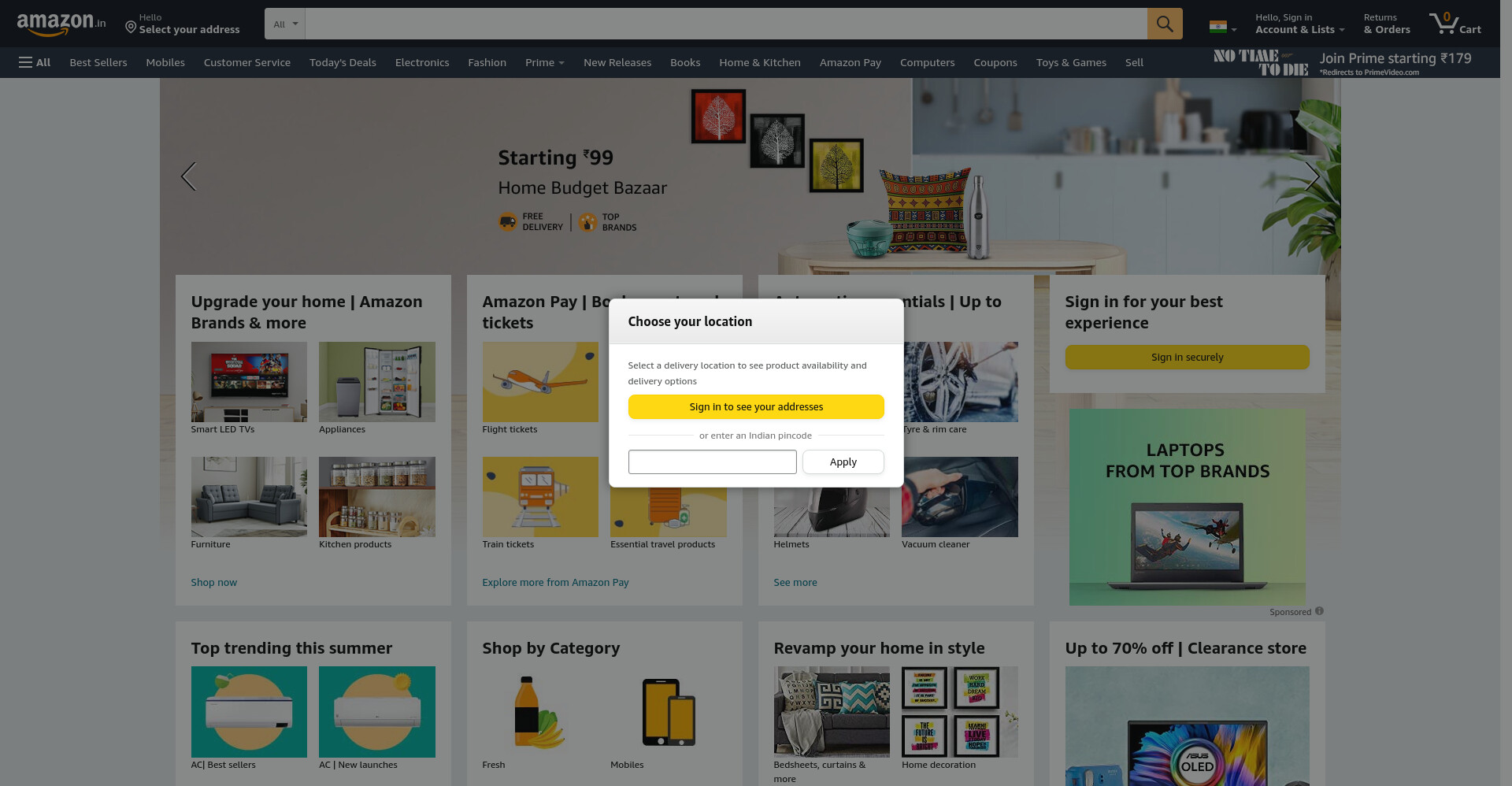This screenshot has height=786, width=1512.
Task: Click Sign in to see your addresses
Action: point(756,406)
